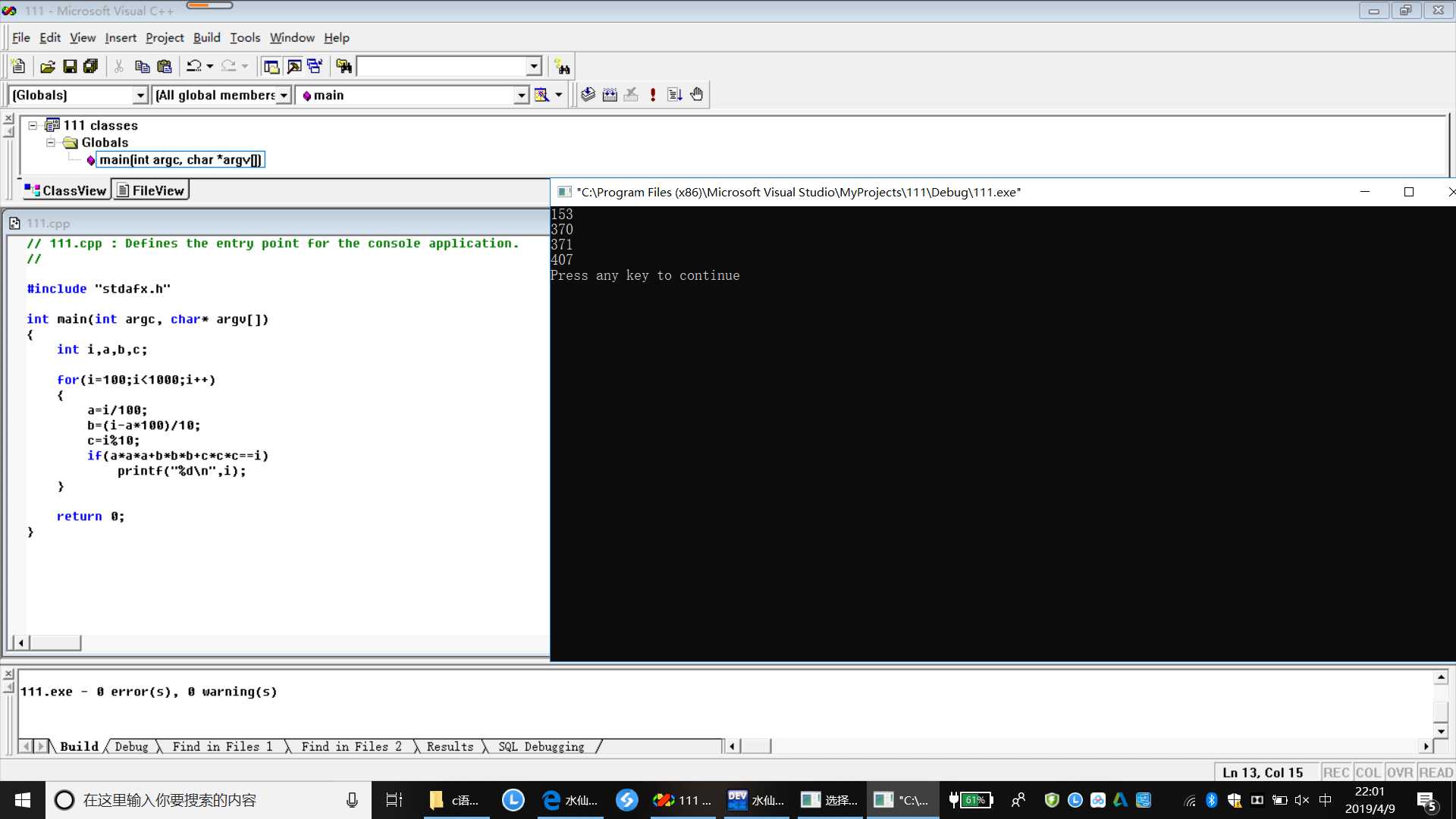
Task: Toggle the Output window icon
Action: point(293,67)
